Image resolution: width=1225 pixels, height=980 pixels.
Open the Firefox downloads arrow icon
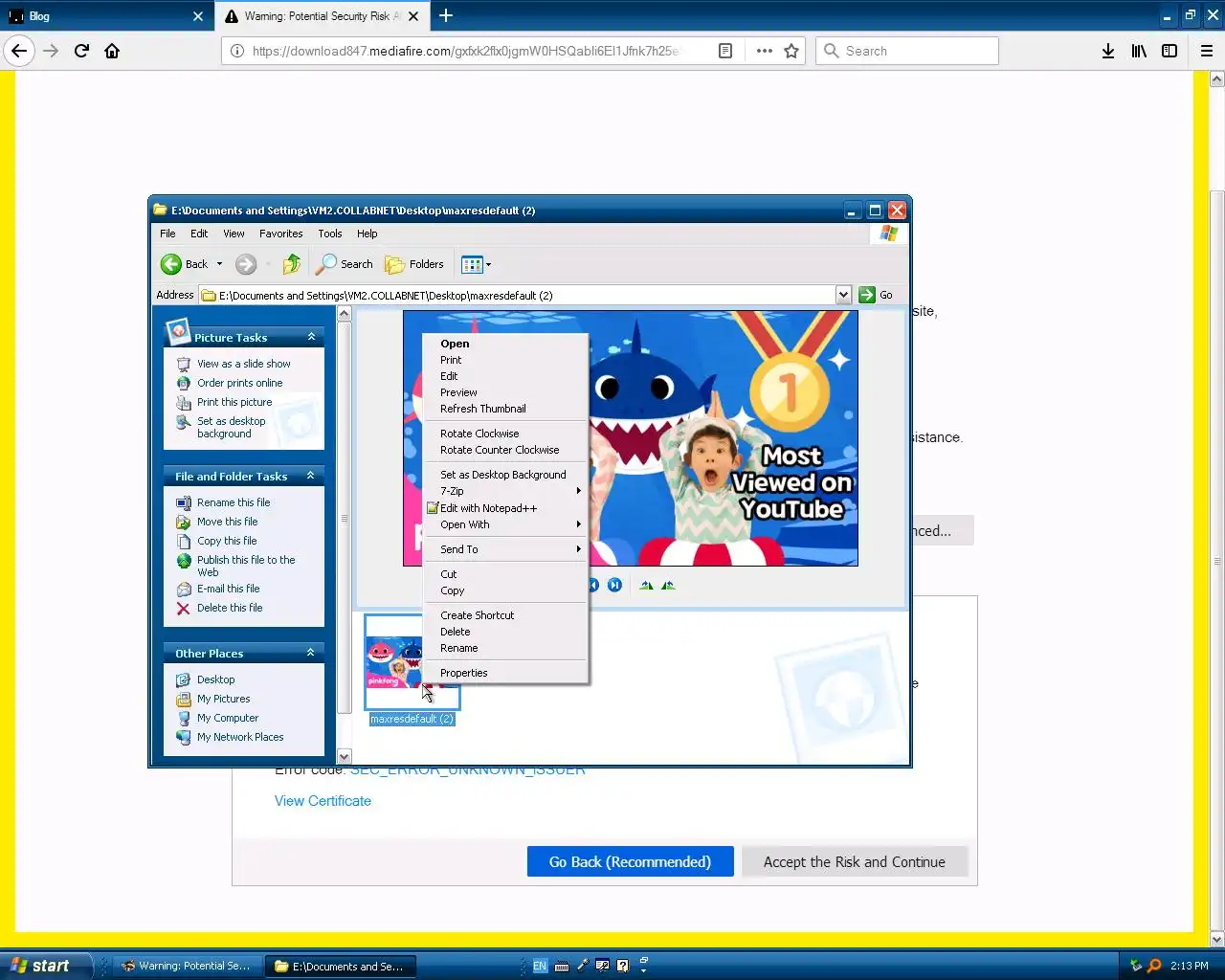[x=1107, y=51]
